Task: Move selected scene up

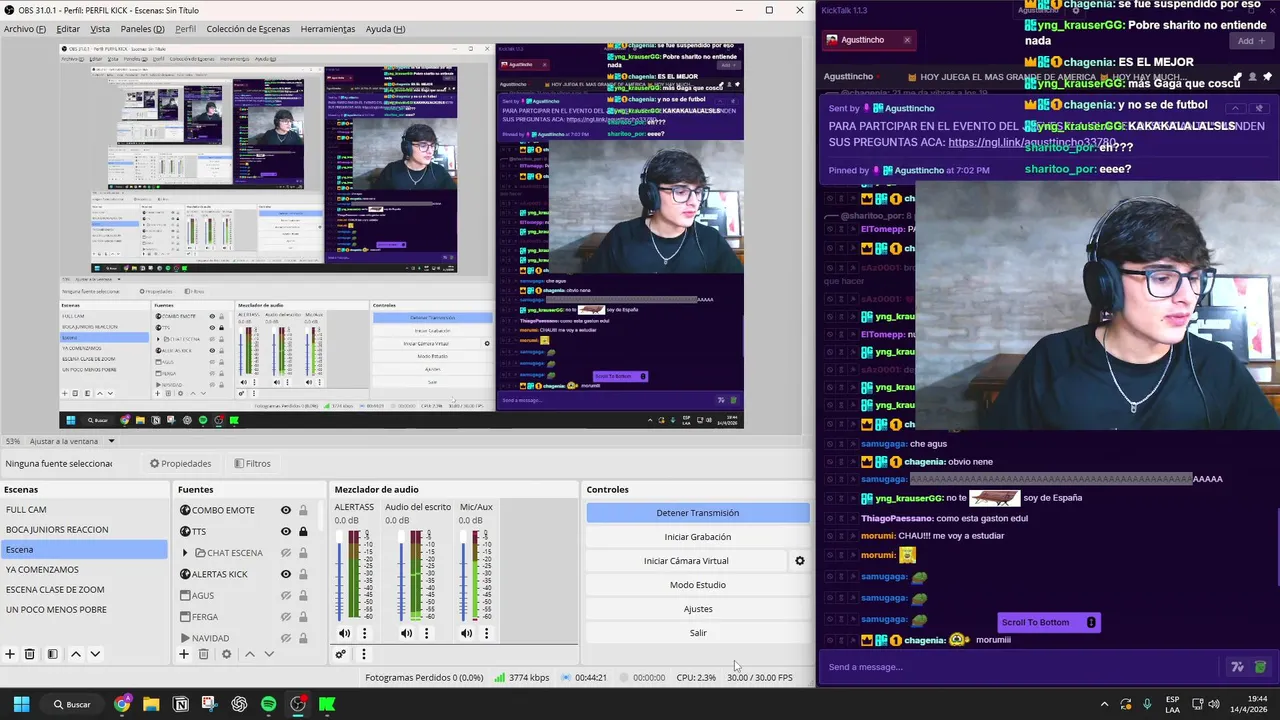Action: 75,654
